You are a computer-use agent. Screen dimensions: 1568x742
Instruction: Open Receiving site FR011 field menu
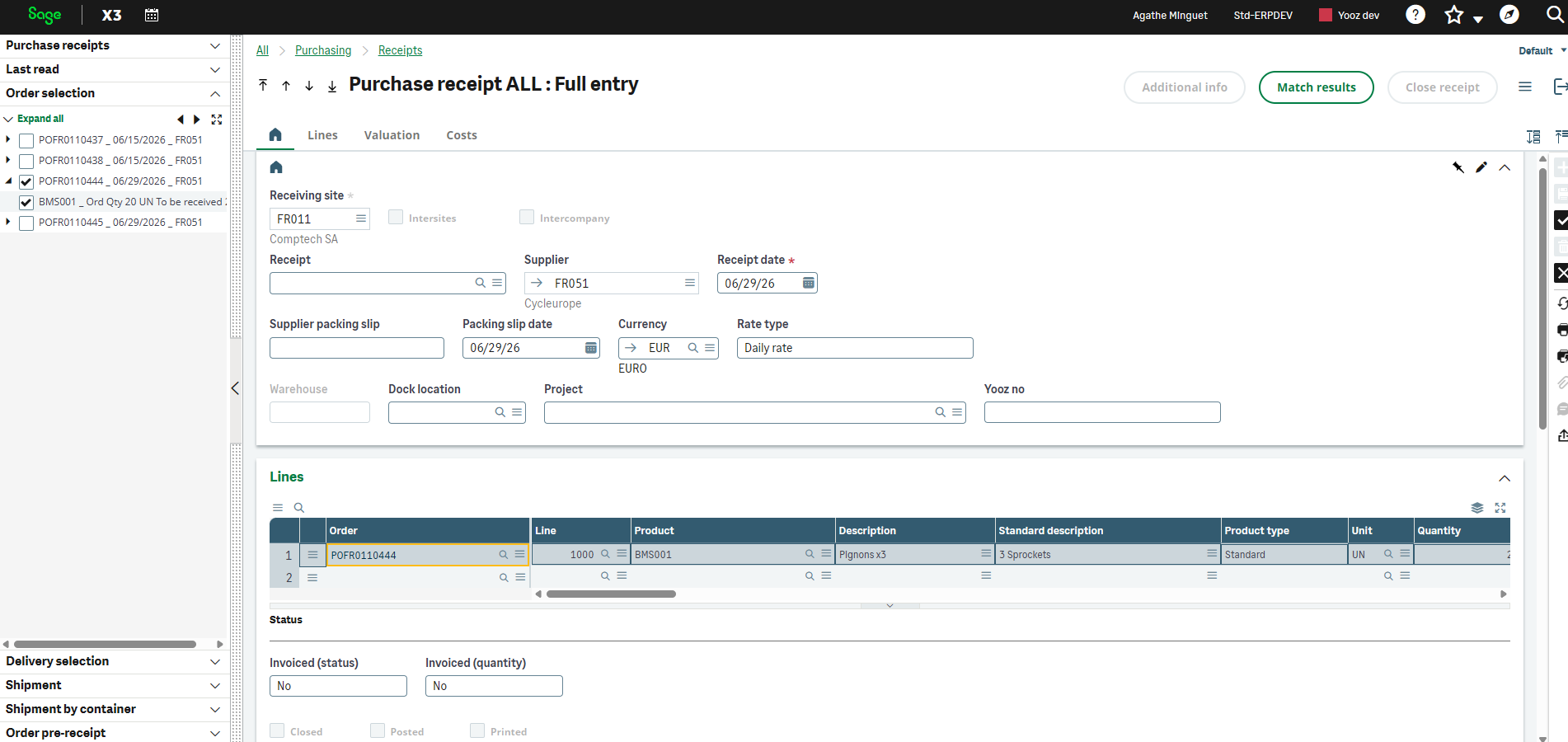pyautogui.click(x=360, y=218)
